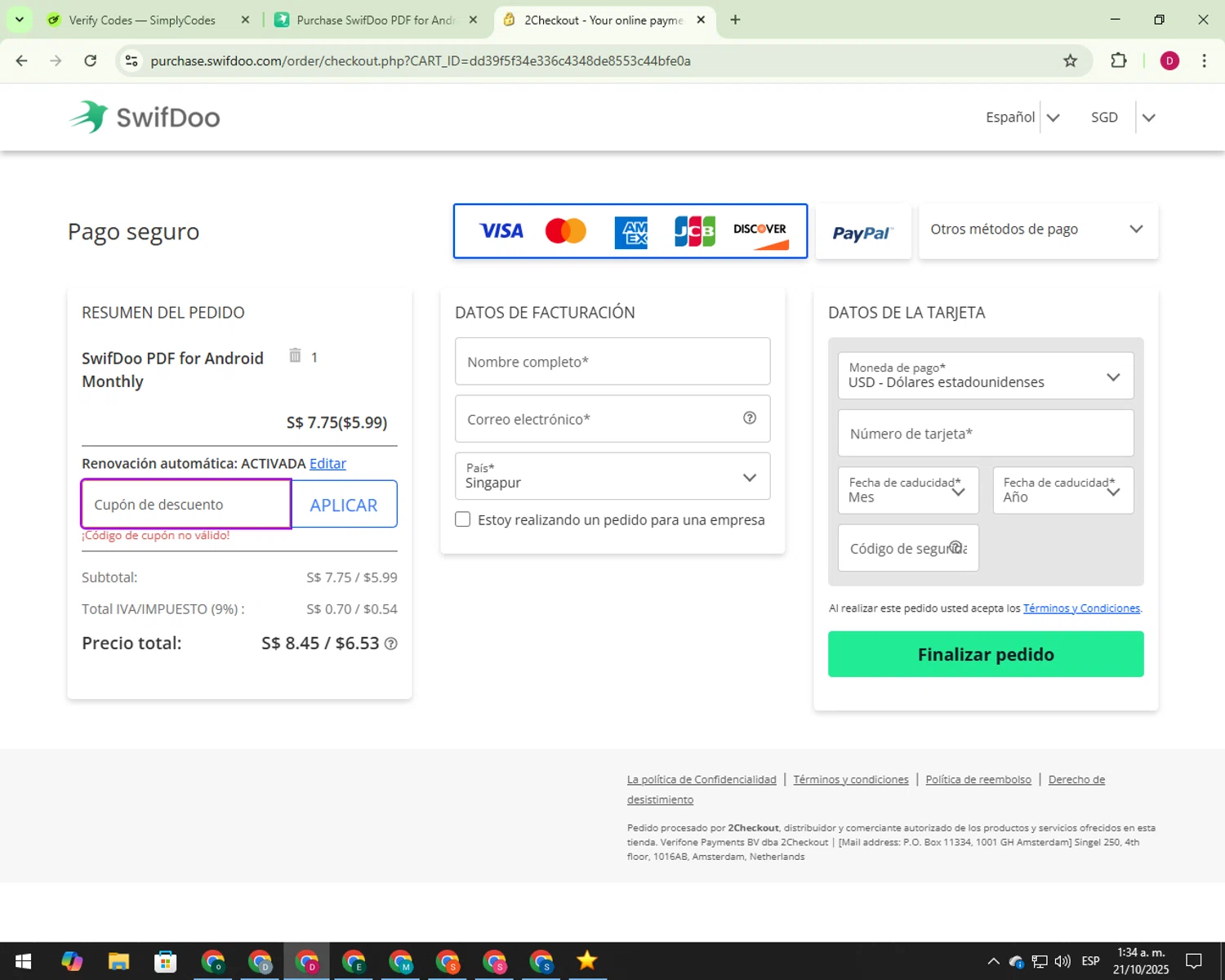
Task: Bookmark this page with the star icon
Action: pos(1070,60)
